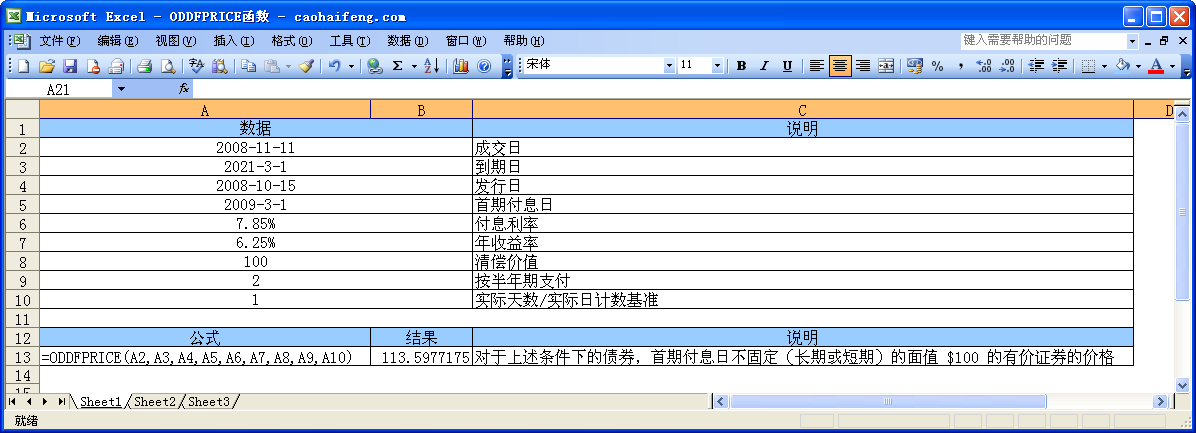Apply the fill color paint bucket
Image resolution: width=1196 pixels, height=433 pixels.
[1122, 66]
